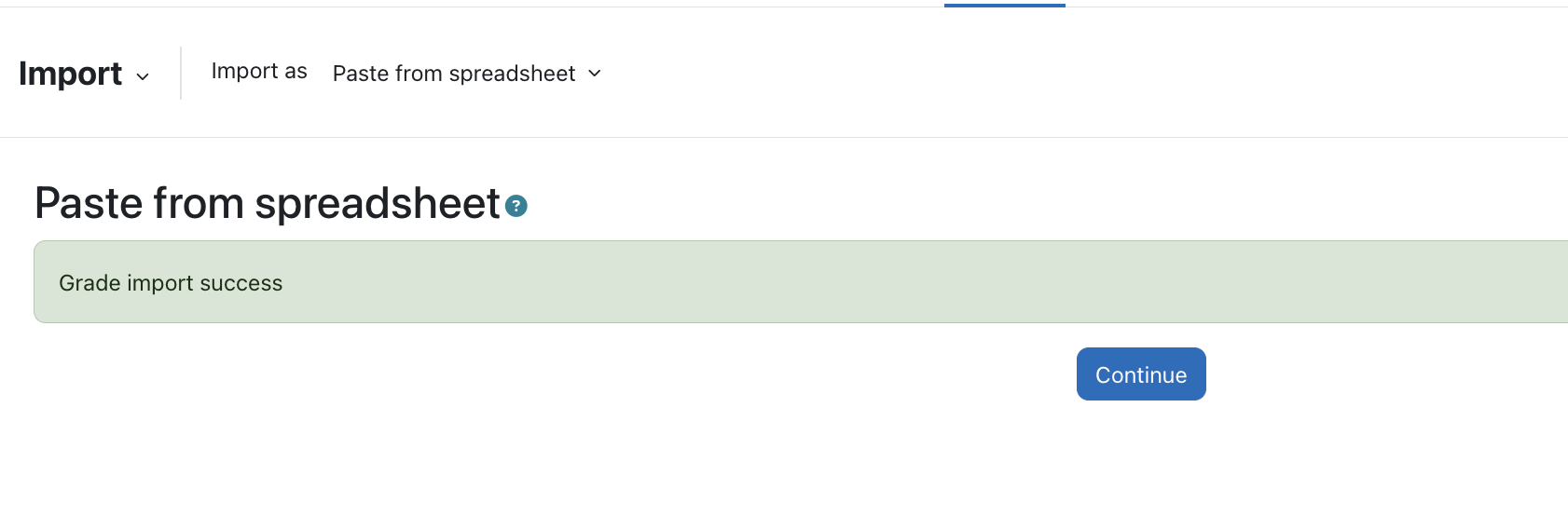1568x516 pixels.
Task: Click the chevron arrow next to Import
Action: (x=143, y=76)
